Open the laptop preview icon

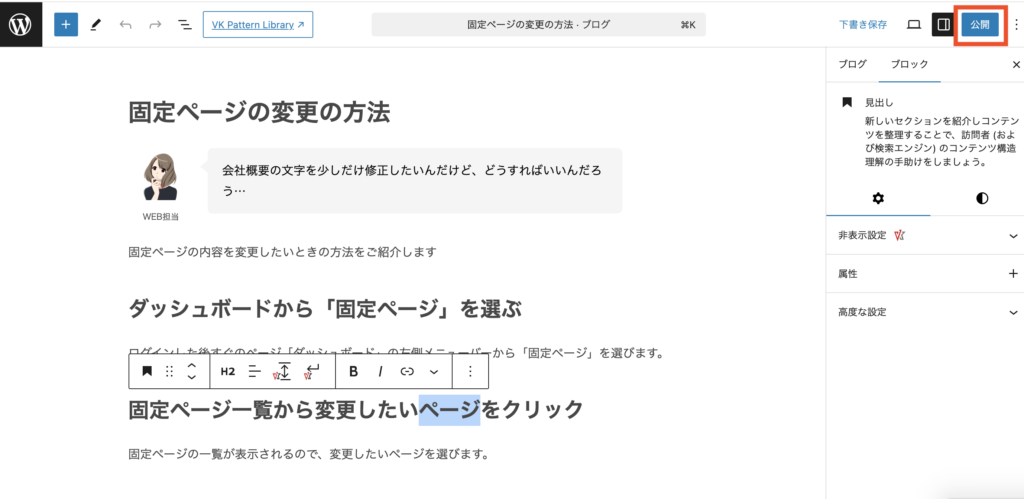(x=913, y=24)
